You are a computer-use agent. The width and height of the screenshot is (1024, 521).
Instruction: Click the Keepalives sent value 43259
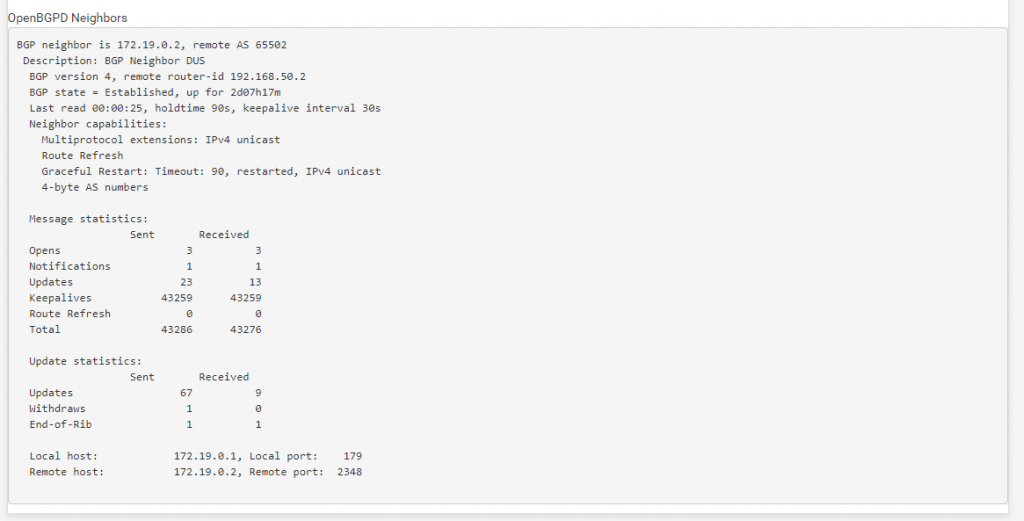(176, 298)
